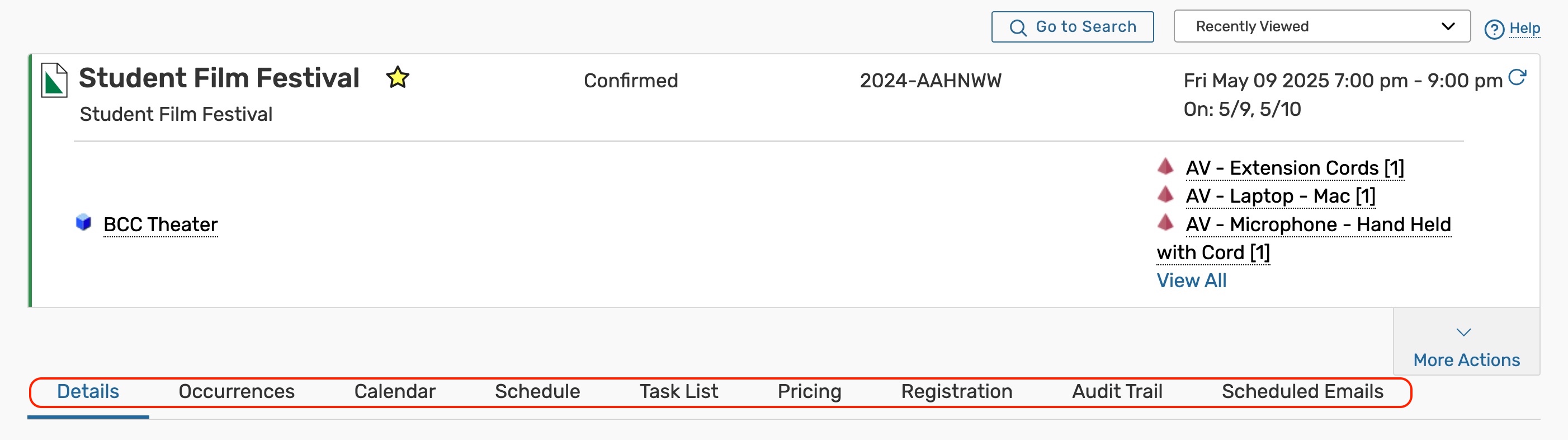Click the AV Microphone resource icon

[1165, 222]
